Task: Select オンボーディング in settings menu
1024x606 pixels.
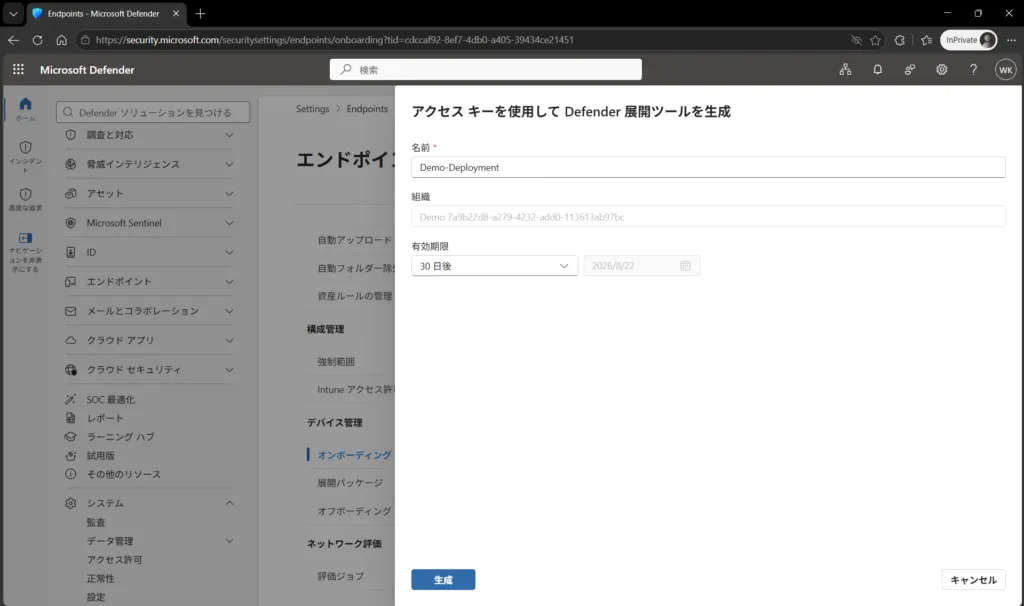Action: pyautogui.click(x=354, y=455)
